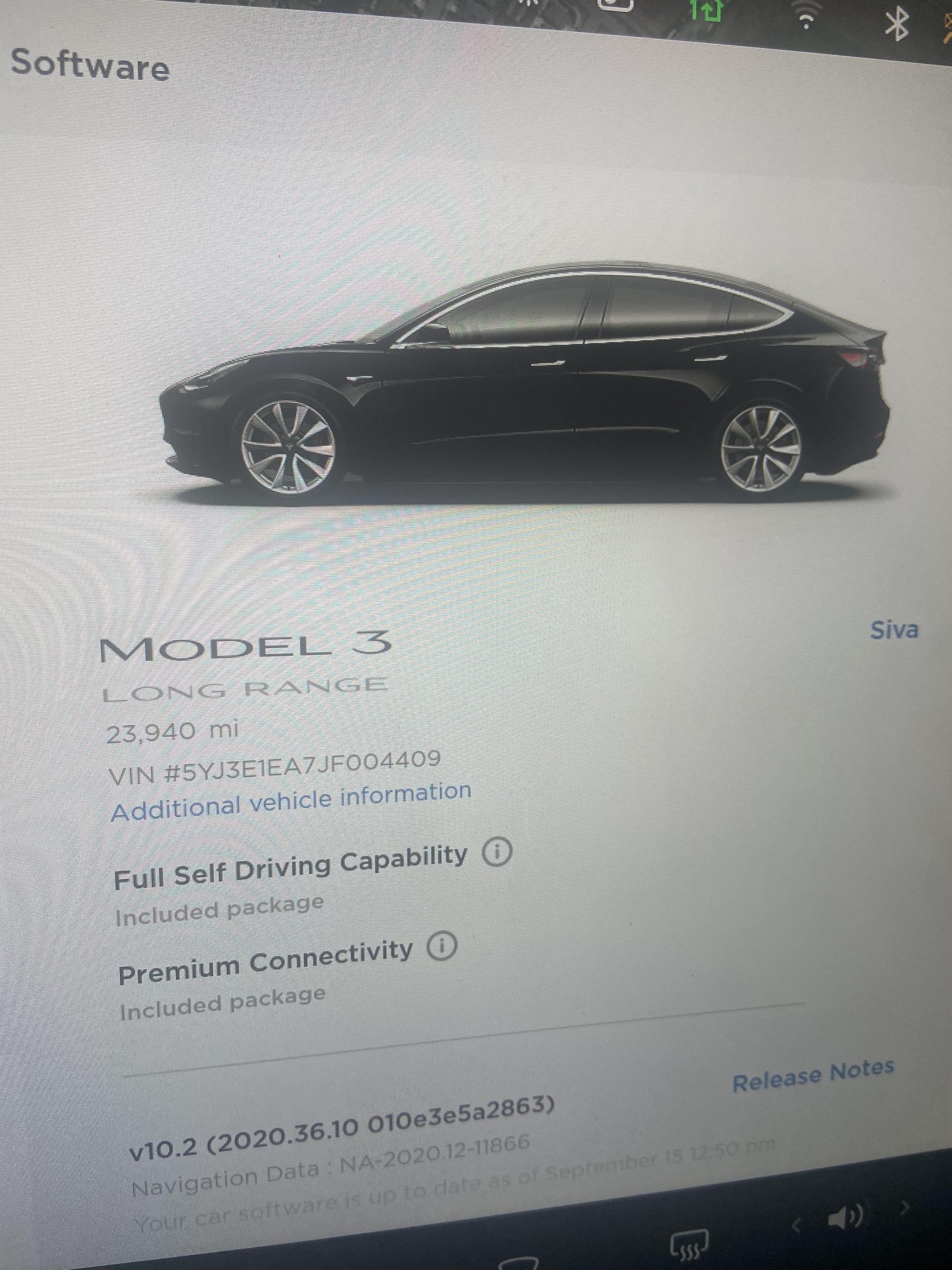Tap the VIN number text
Screen dimensions: 952x1270
click(x=274, y=766)
